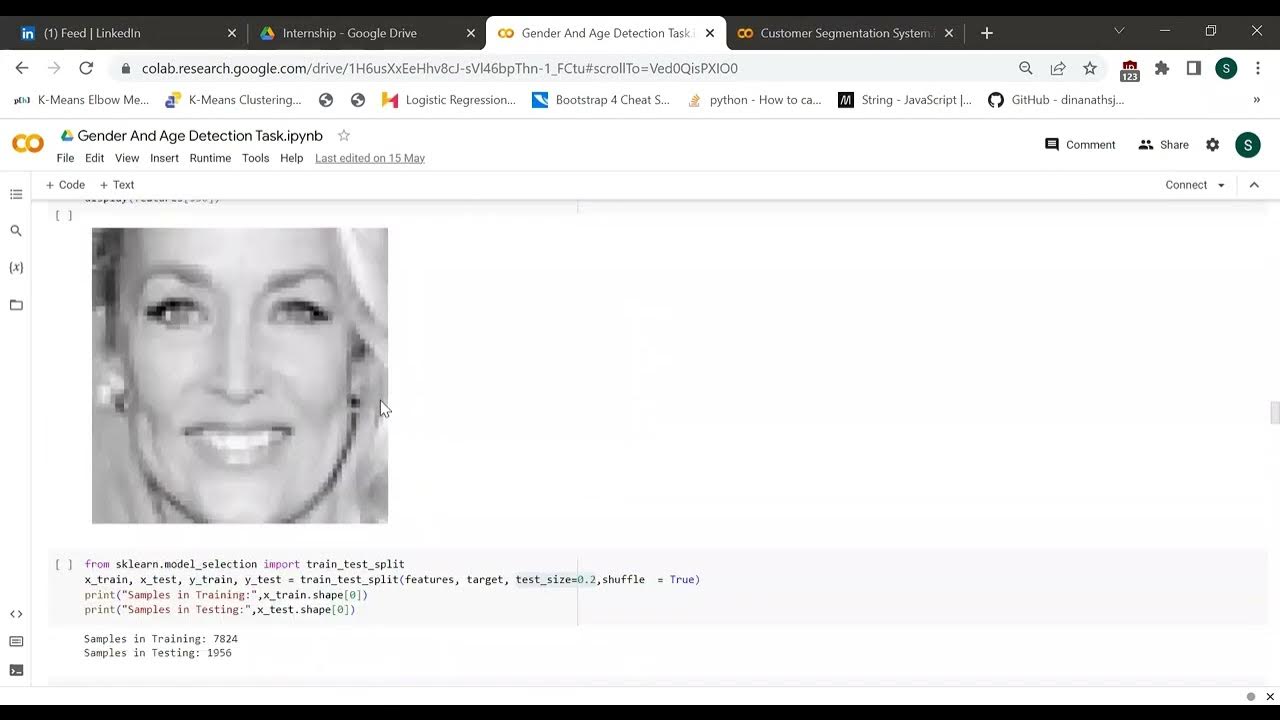This screenshot has width=1280, height=720.
Task: Run the train_test_split code cell
Action: (x=64, y=565)
